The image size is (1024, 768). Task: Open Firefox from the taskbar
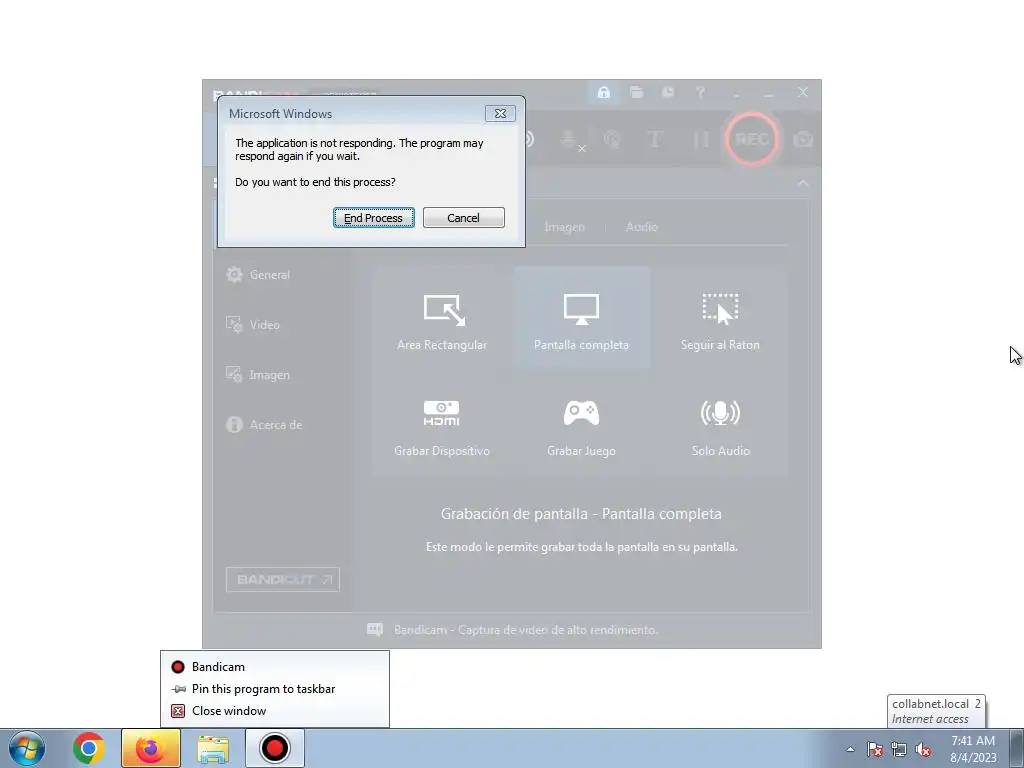tap(150, 748)
